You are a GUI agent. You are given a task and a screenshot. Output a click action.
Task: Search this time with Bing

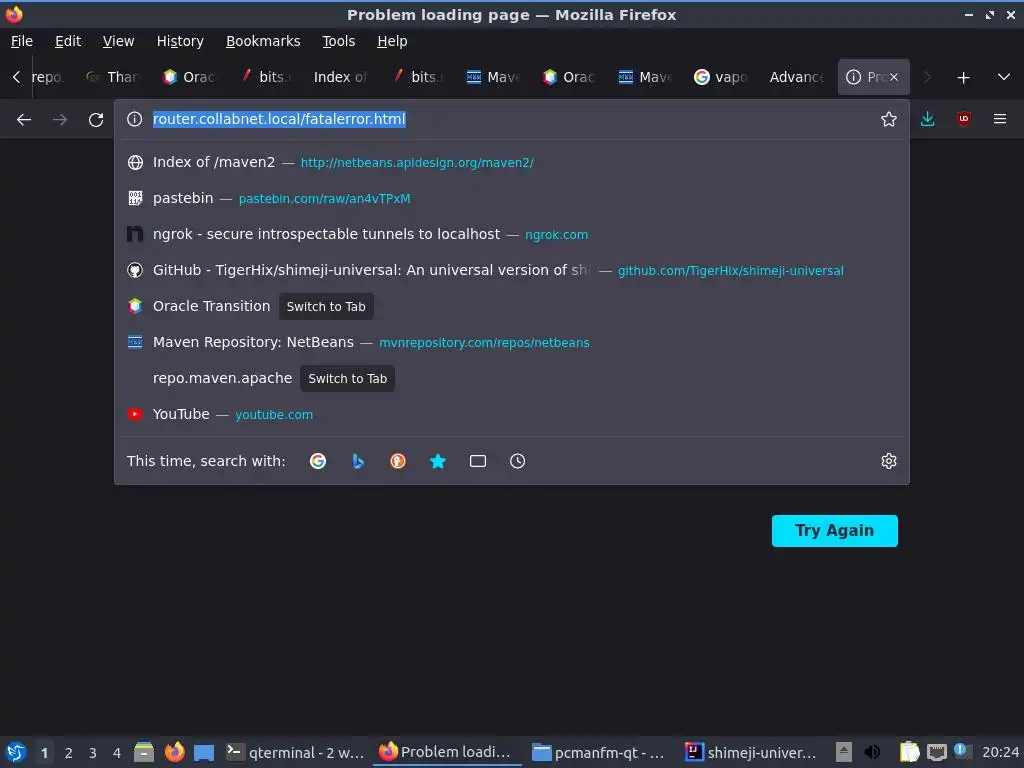click(x=358, y=461)
